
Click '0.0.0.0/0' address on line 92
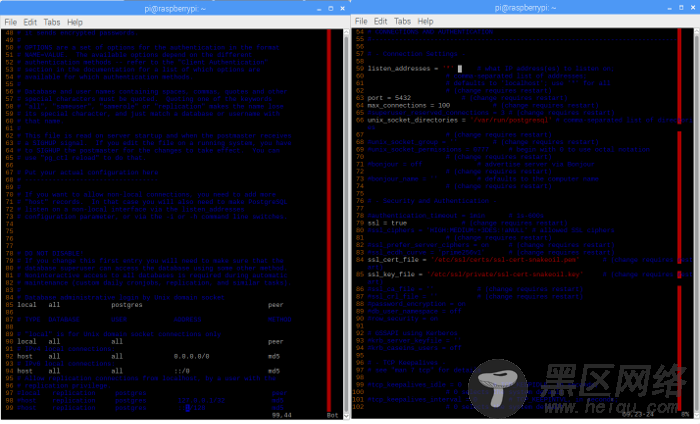point(192,356)
